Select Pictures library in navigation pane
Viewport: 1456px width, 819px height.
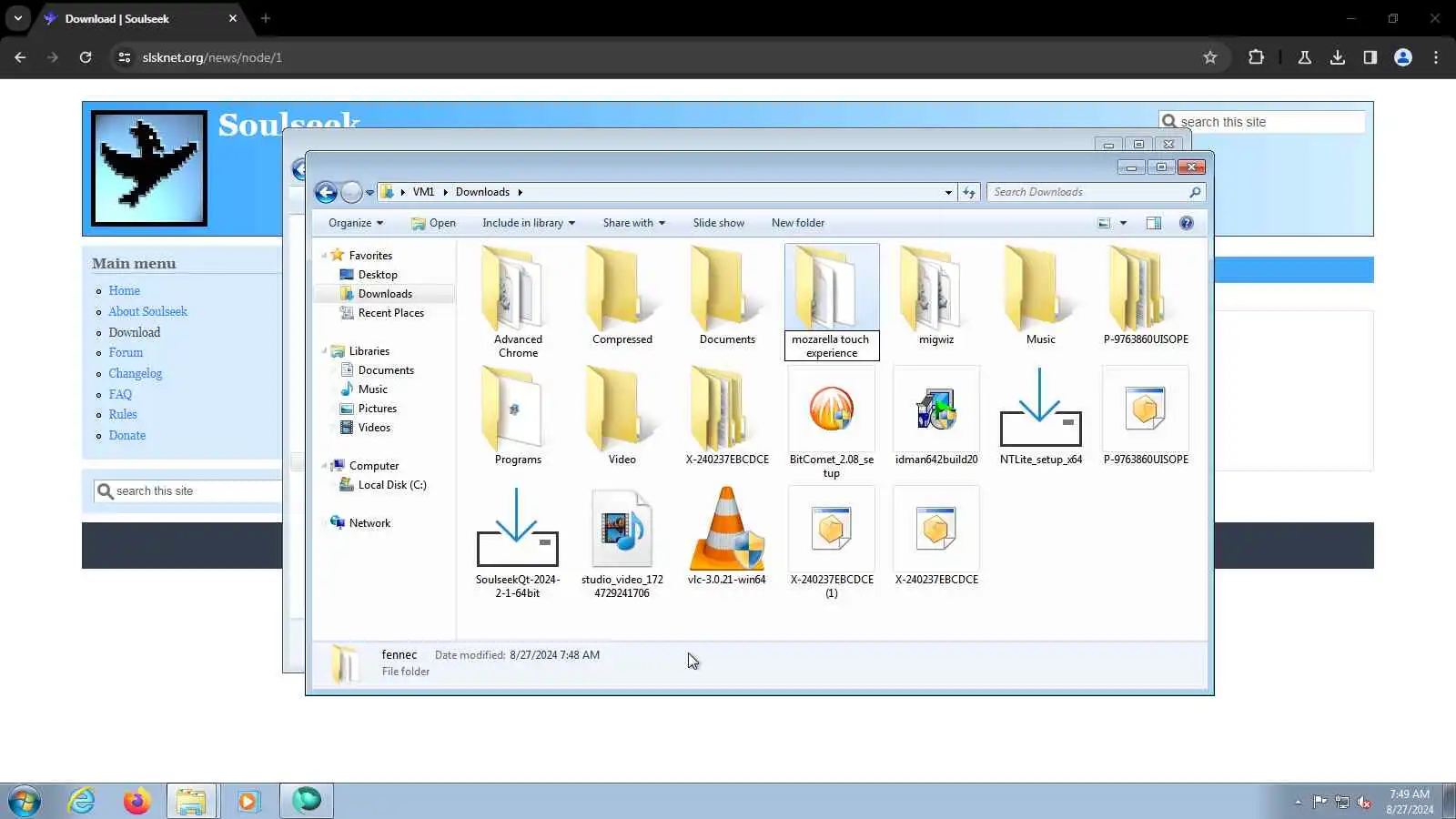[378, 409]
